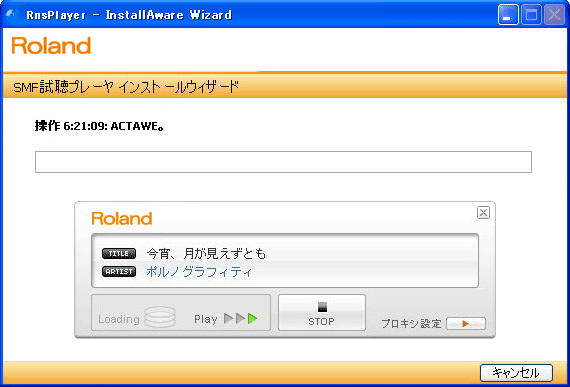Click the Loading spinner rings icon
This screenshot has height=387, width=570.
point(160,317)
